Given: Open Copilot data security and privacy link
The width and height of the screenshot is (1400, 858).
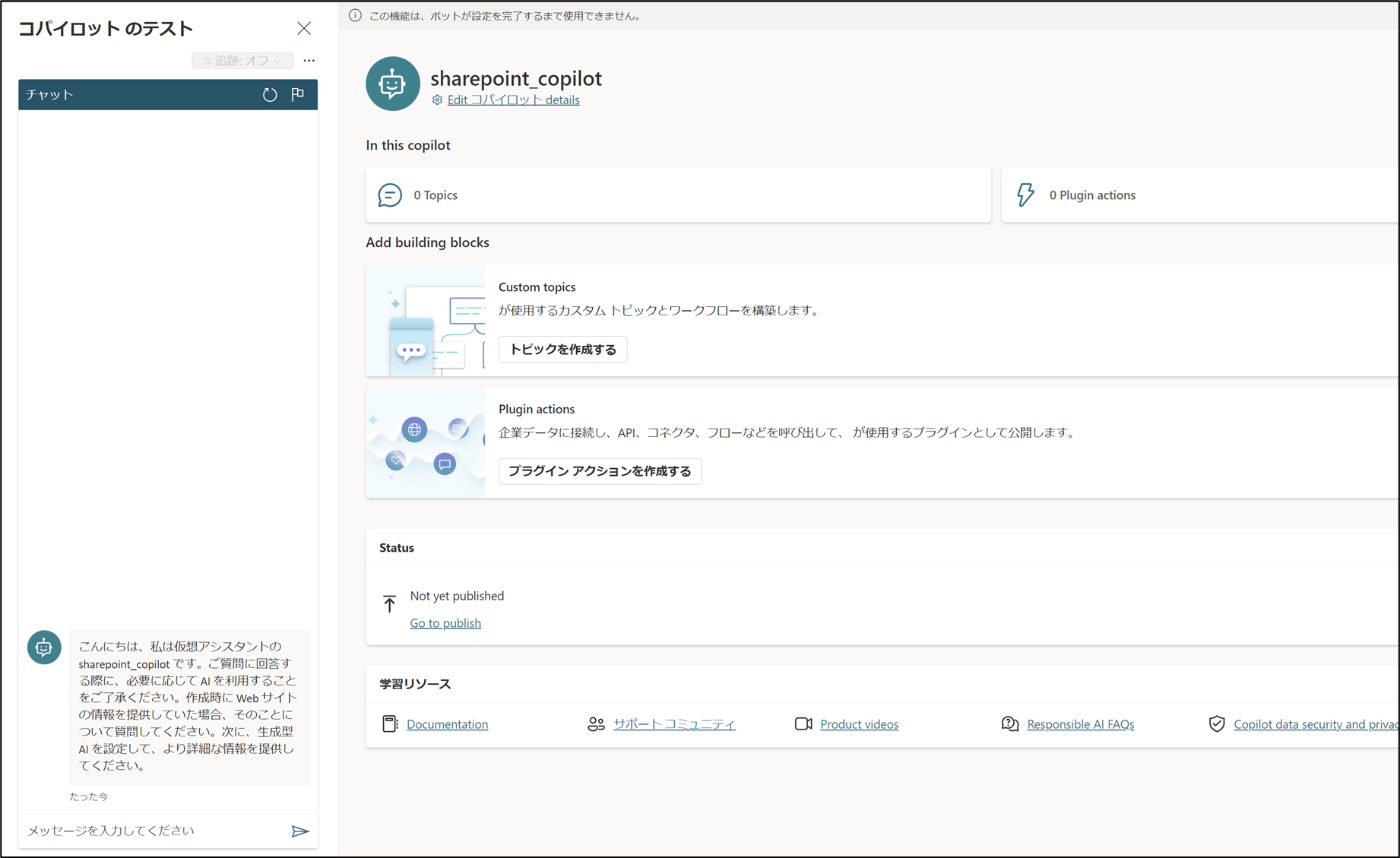Looking at the screenshot, I should click(x=1316, y=724).
